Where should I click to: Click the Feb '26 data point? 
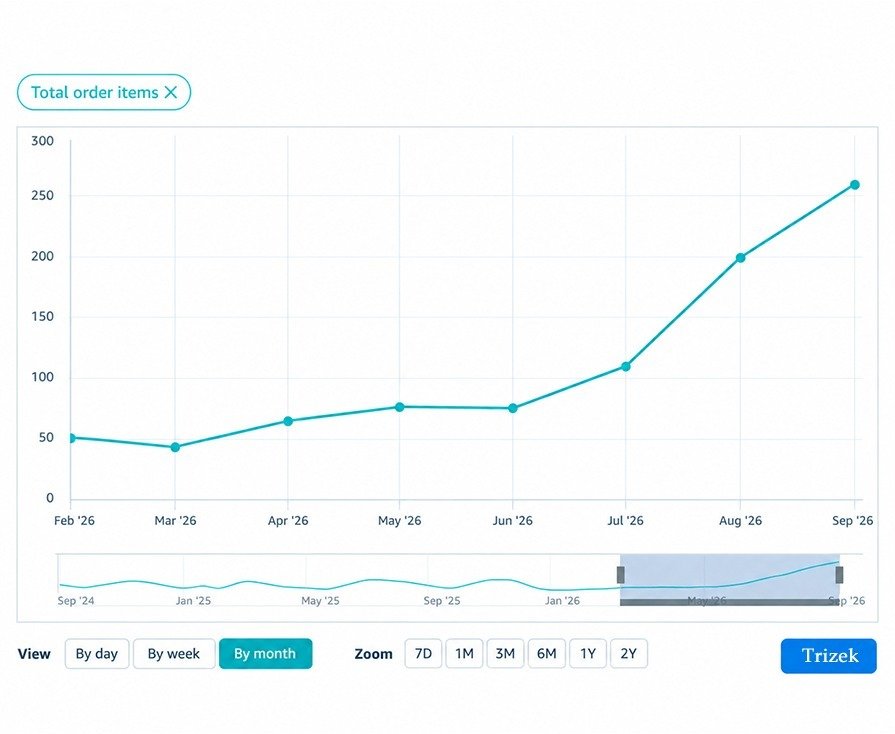tap(71, 438)
